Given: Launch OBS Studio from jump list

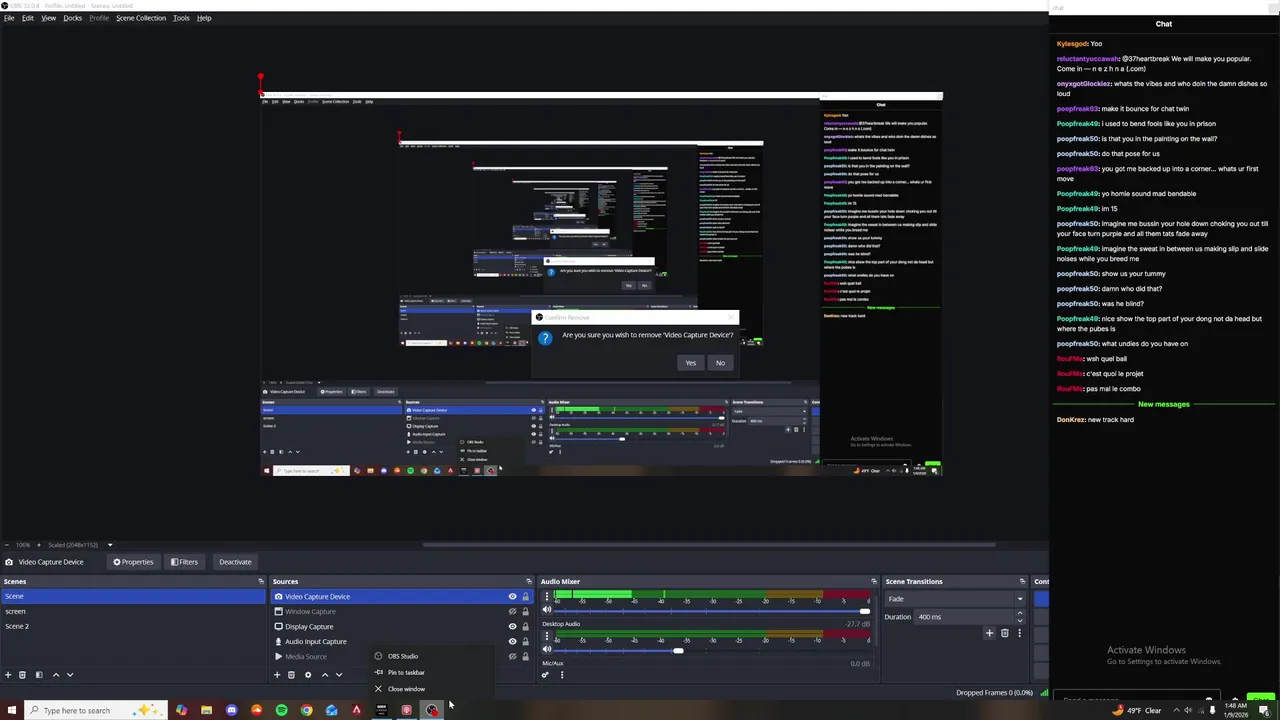Looking at the screenshot, I should pos(432,656).
